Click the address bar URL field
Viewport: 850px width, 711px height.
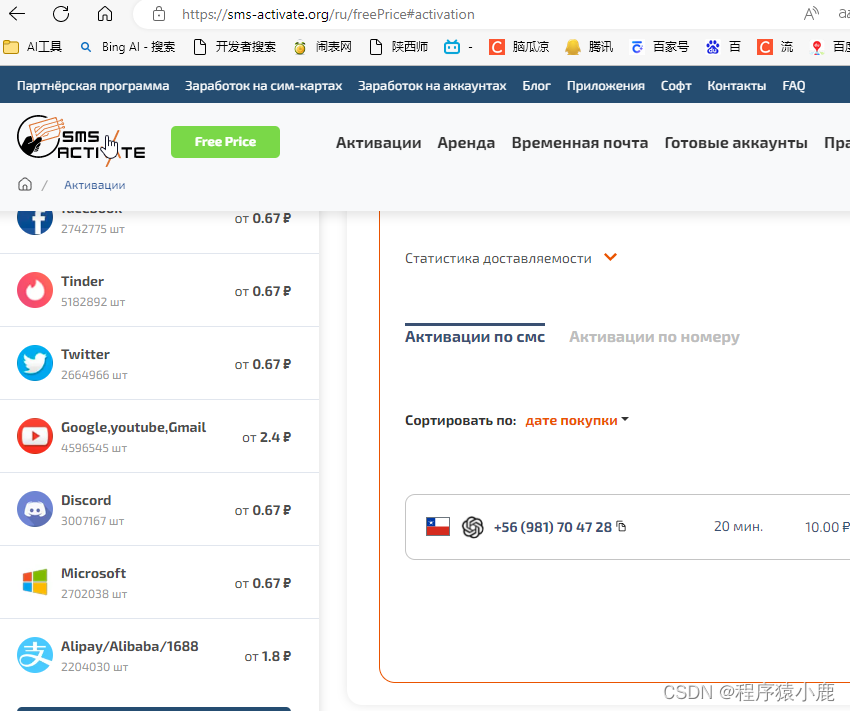pos(329,14)
